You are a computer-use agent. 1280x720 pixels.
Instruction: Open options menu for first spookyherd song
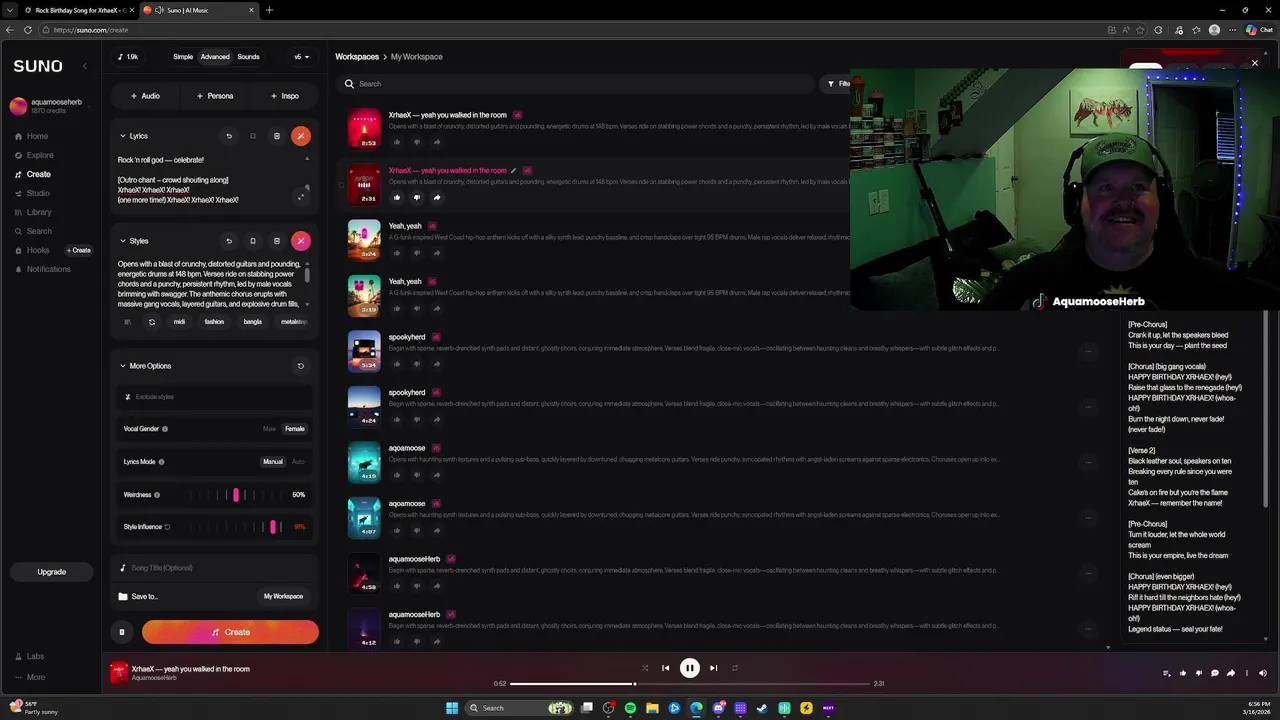tap(1089, 350)
